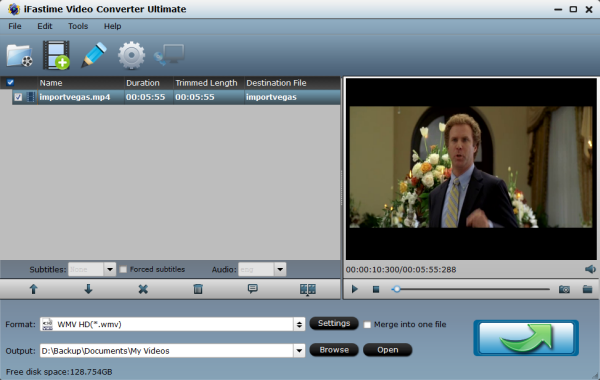This screenshot has width=600, height=380.
Task: Open the Tools menu
Action: 78,26
